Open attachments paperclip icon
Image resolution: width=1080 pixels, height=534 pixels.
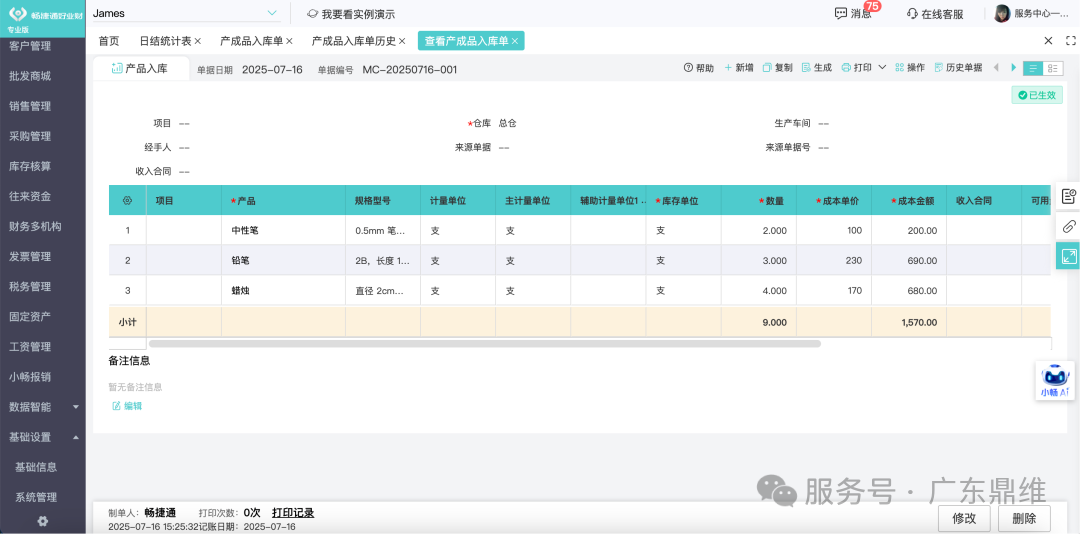[1068, 226]
